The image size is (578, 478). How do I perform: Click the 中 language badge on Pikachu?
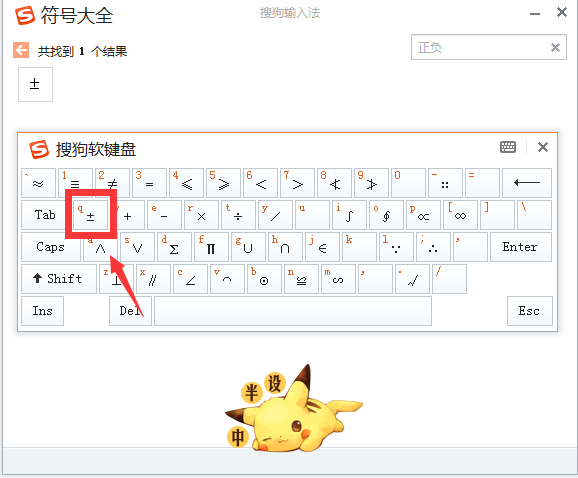pos(238,437)
